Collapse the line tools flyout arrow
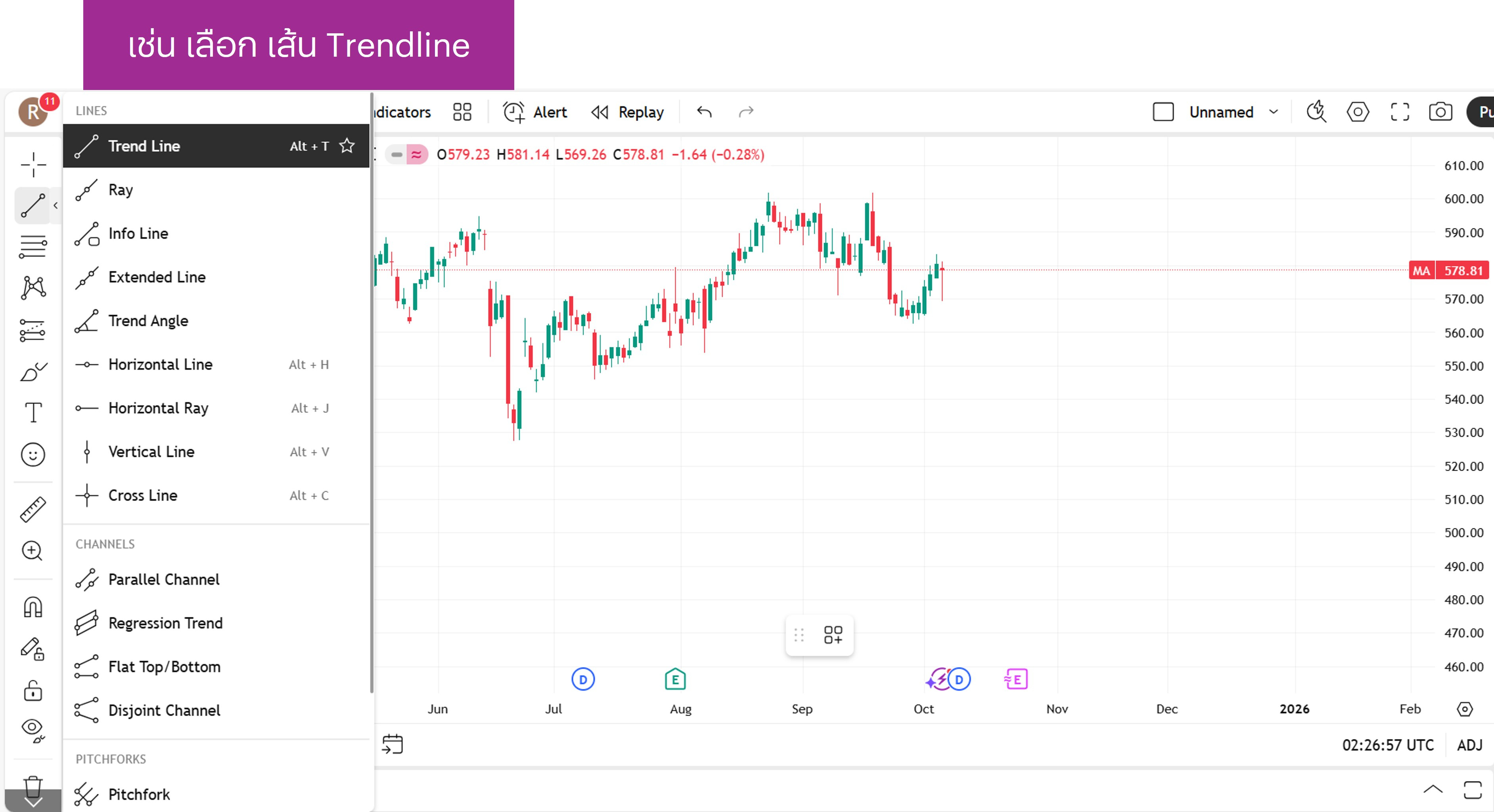 click(x=56, y=205)
